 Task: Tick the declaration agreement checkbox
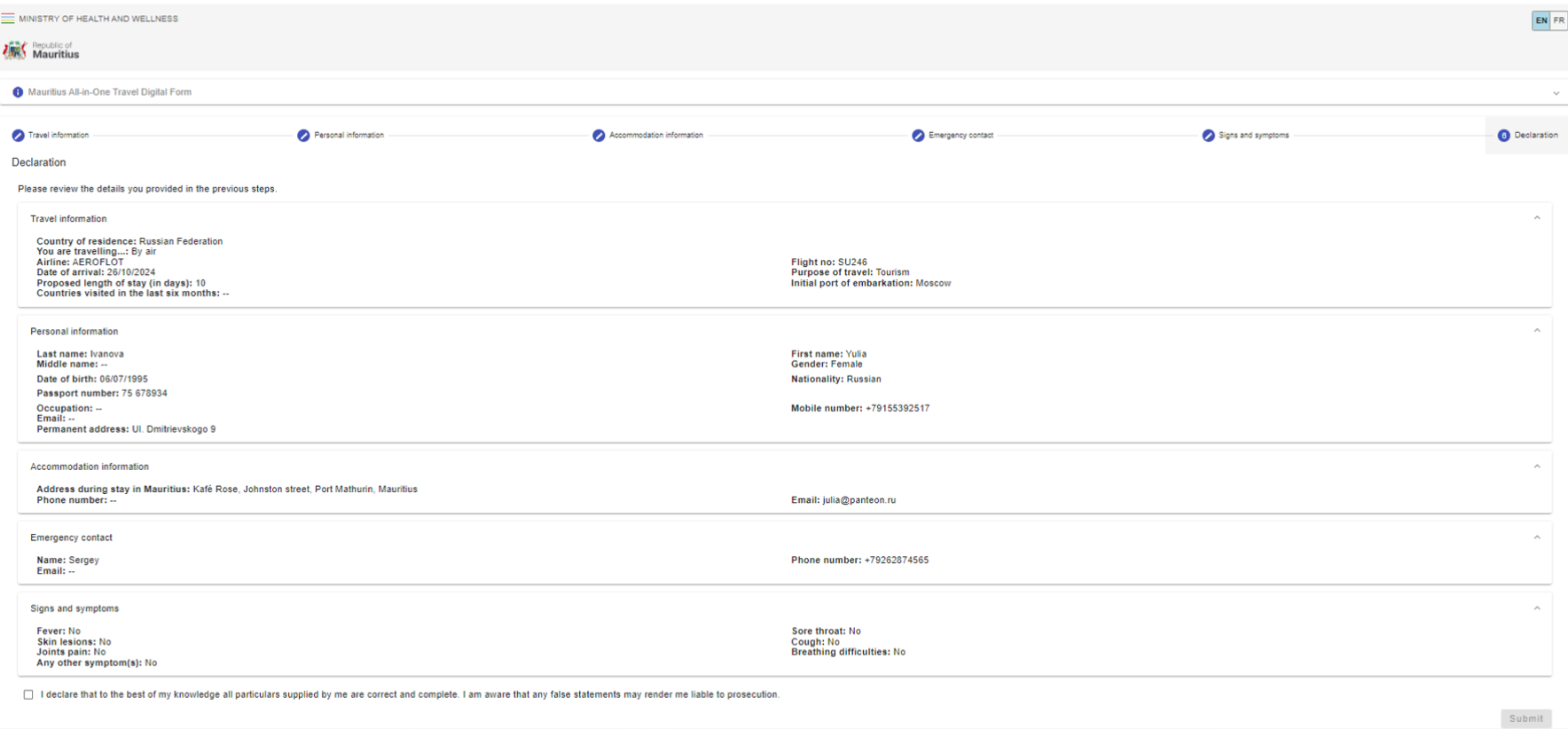tap(28, 694)
